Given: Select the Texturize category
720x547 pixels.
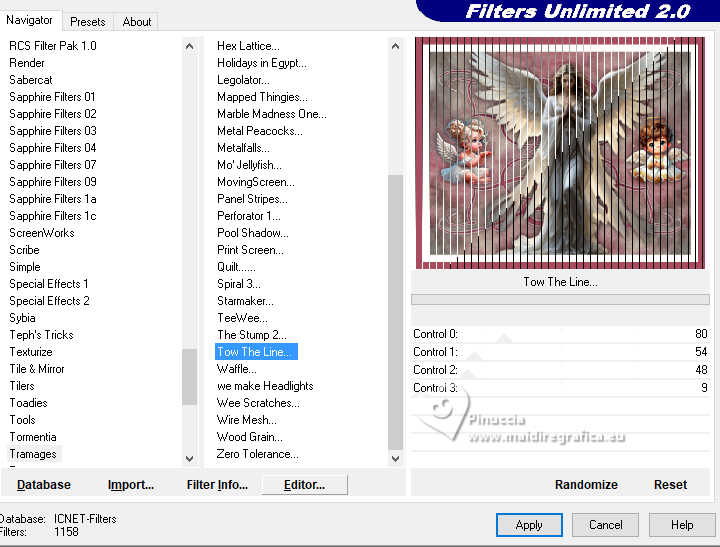Looking at the screenshot, I should pyautogui.click(x=31, y=352).
